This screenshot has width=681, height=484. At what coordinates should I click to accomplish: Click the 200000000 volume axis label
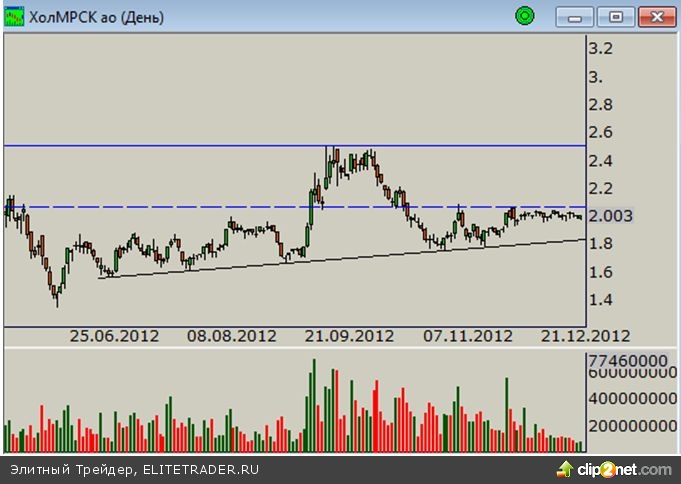[632, 426]
